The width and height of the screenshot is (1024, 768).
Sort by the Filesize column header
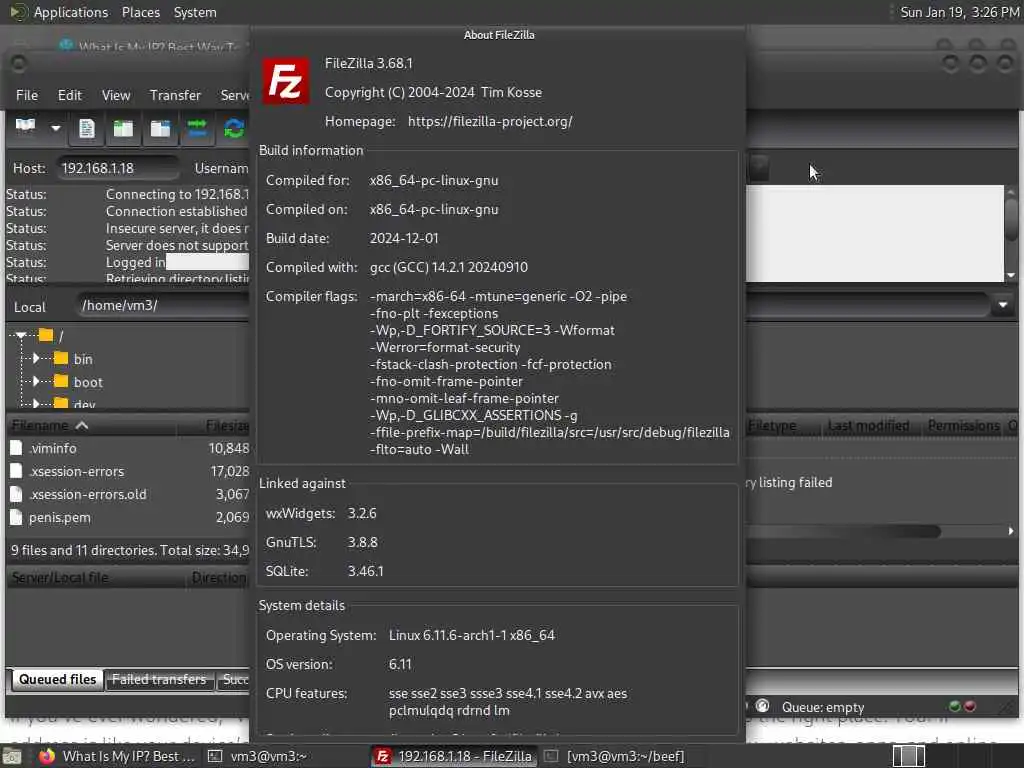coord(214,426)
